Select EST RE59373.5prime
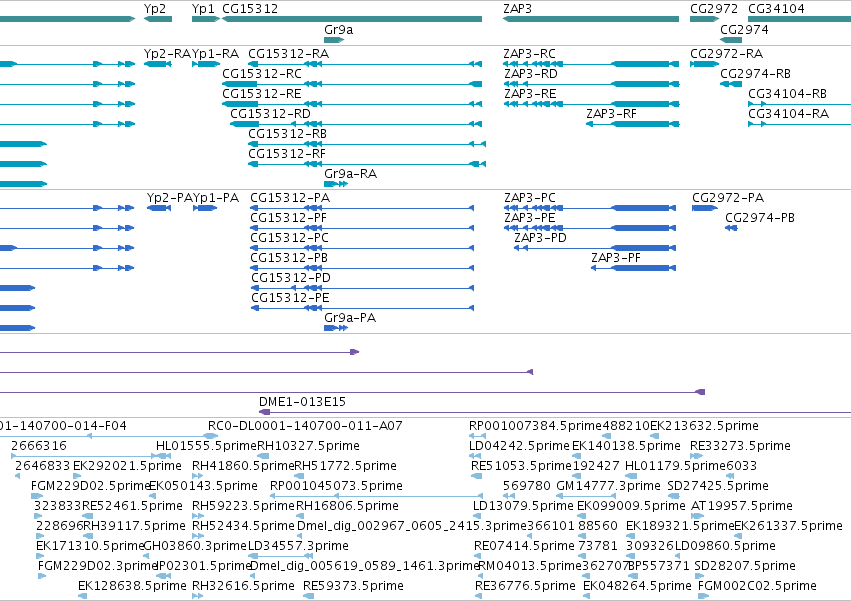This screenshot has height=601, width=851. [353, 586]
